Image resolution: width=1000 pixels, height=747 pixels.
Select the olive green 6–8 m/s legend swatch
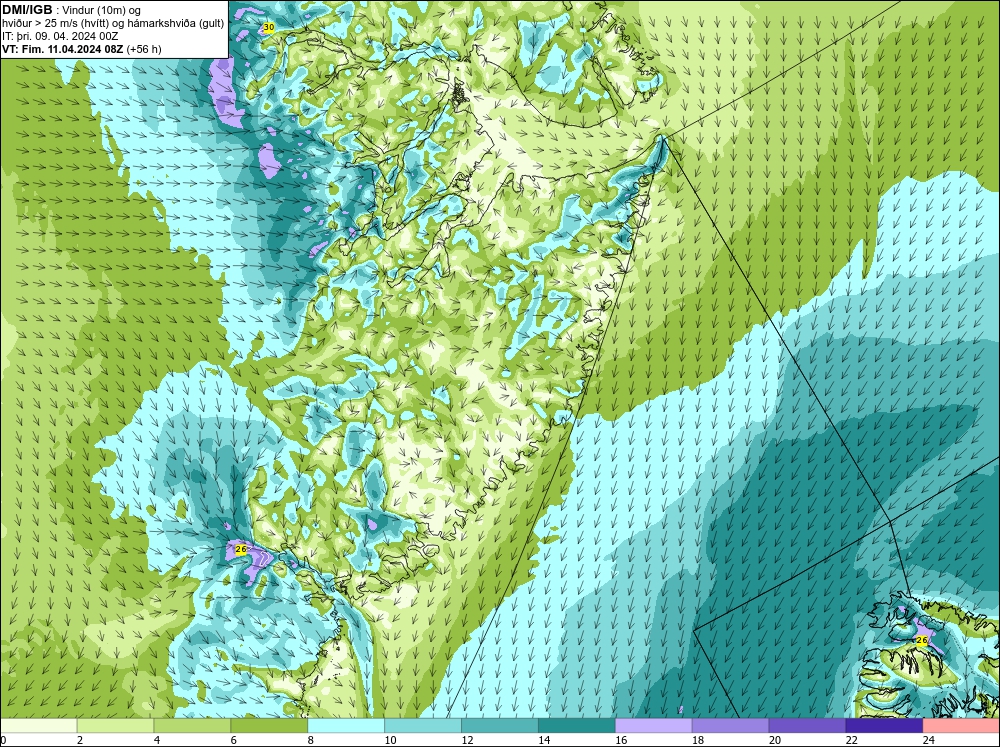[x=269, y=726]
